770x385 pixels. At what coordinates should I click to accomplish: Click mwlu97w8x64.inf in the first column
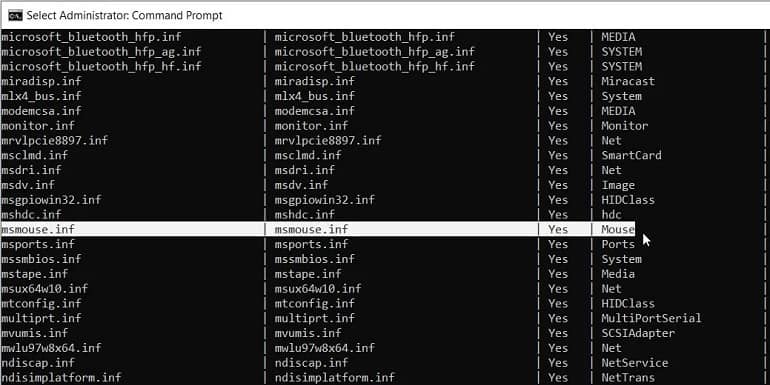pos(52,348)
